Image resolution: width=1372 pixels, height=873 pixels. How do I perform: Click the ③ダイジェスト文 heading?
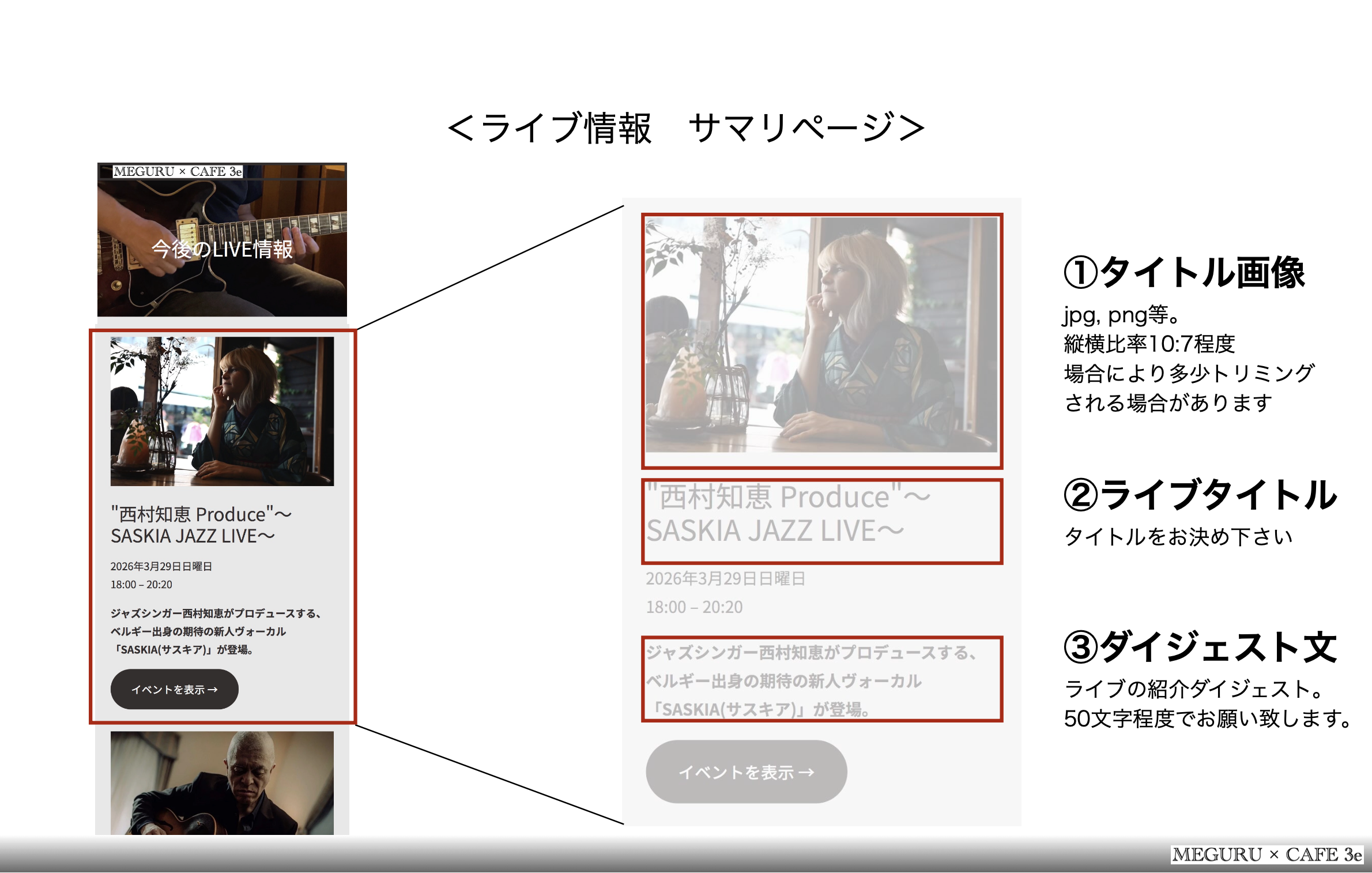(1199, 647)
